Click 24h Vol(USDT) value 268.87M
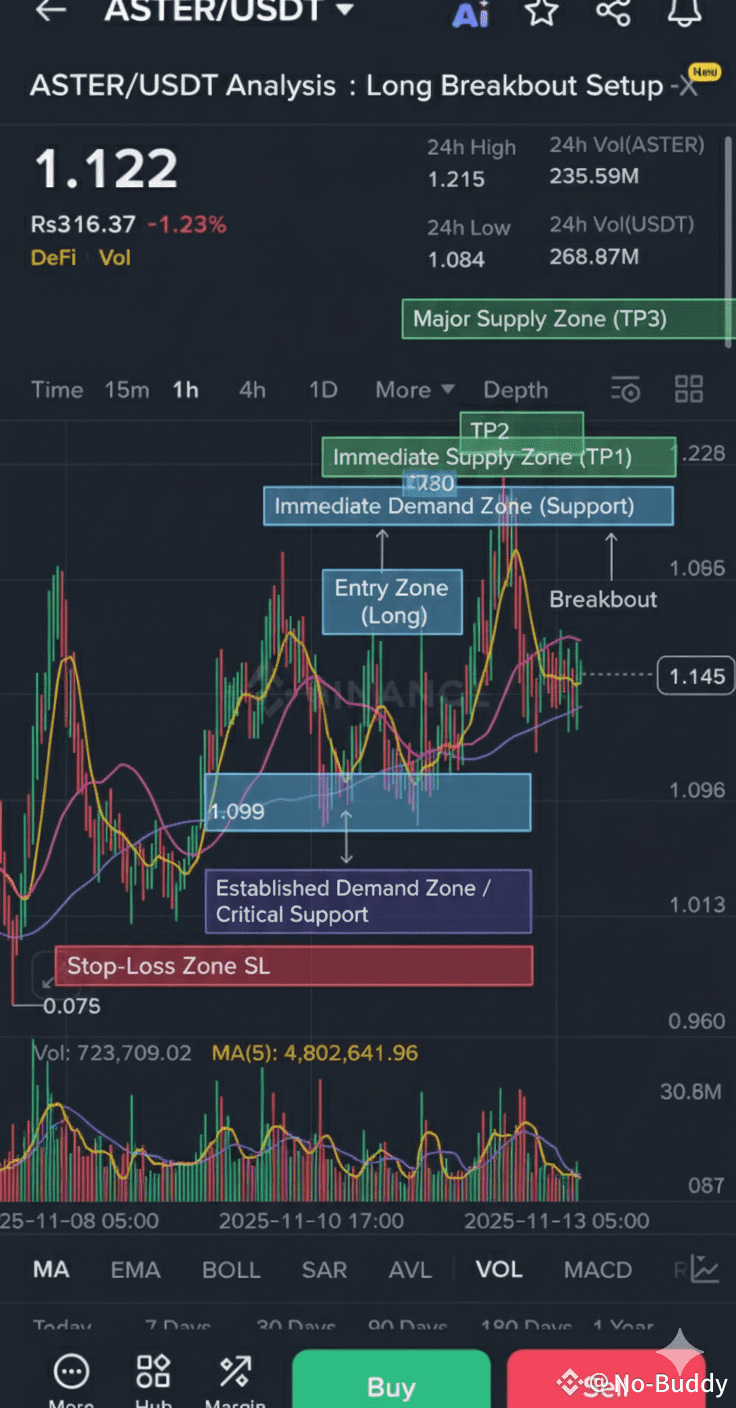Viewport: 736px width, 1408px height. tap(594, 257)
